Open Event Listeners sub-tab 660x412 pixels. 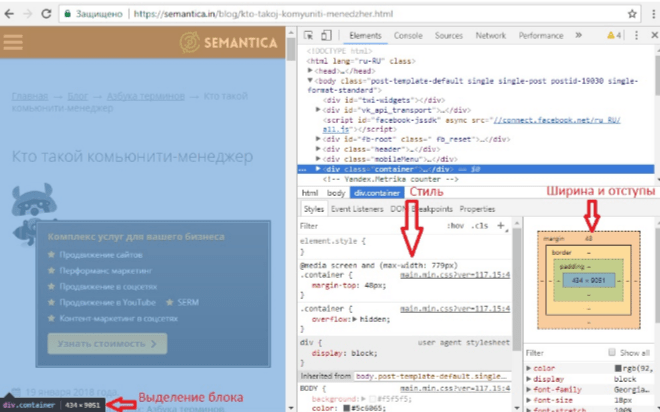click(x=357, y=209)
